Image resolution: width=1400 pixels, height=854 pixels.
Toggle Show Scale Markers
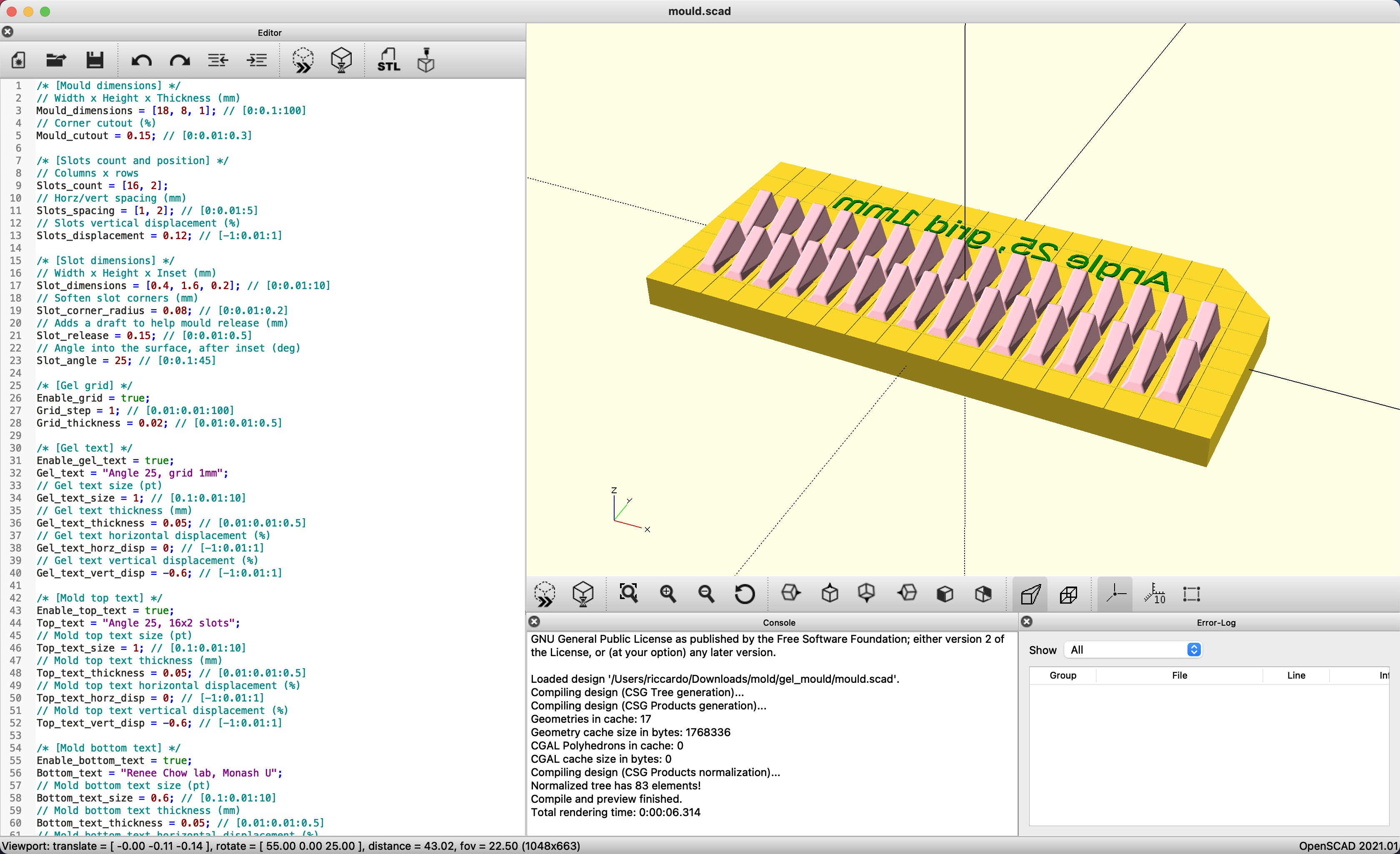1154,594
